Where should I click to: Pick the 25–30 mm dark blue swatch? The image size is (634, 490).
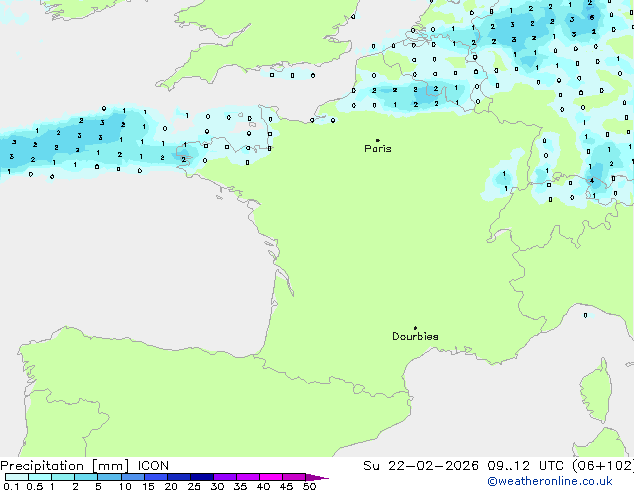tap(202, 477)
